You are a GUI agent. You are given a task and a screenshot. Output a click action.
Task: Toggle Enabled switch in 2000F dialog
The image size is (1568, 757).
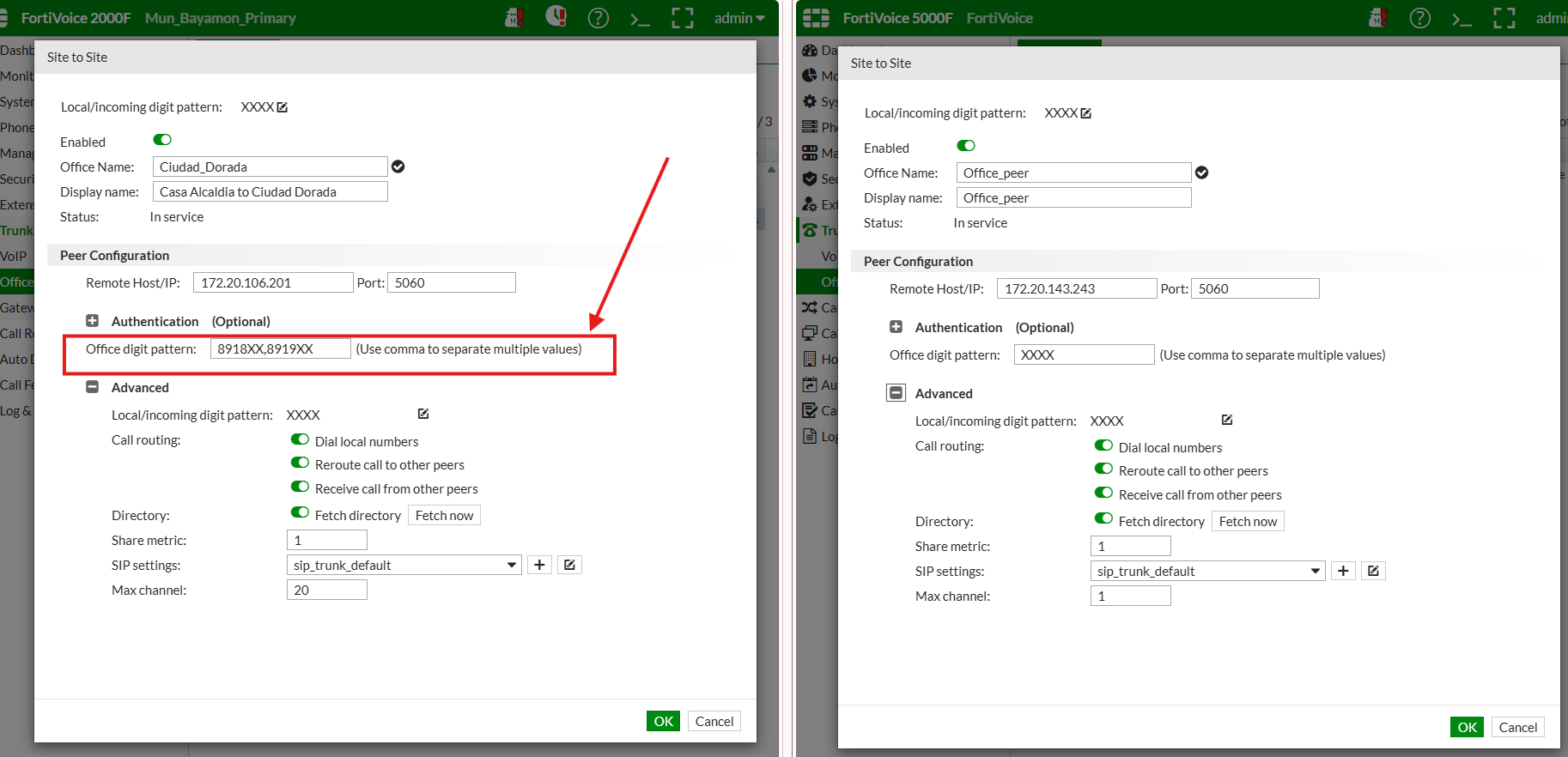pyautogui.click(x=162, y=140)
